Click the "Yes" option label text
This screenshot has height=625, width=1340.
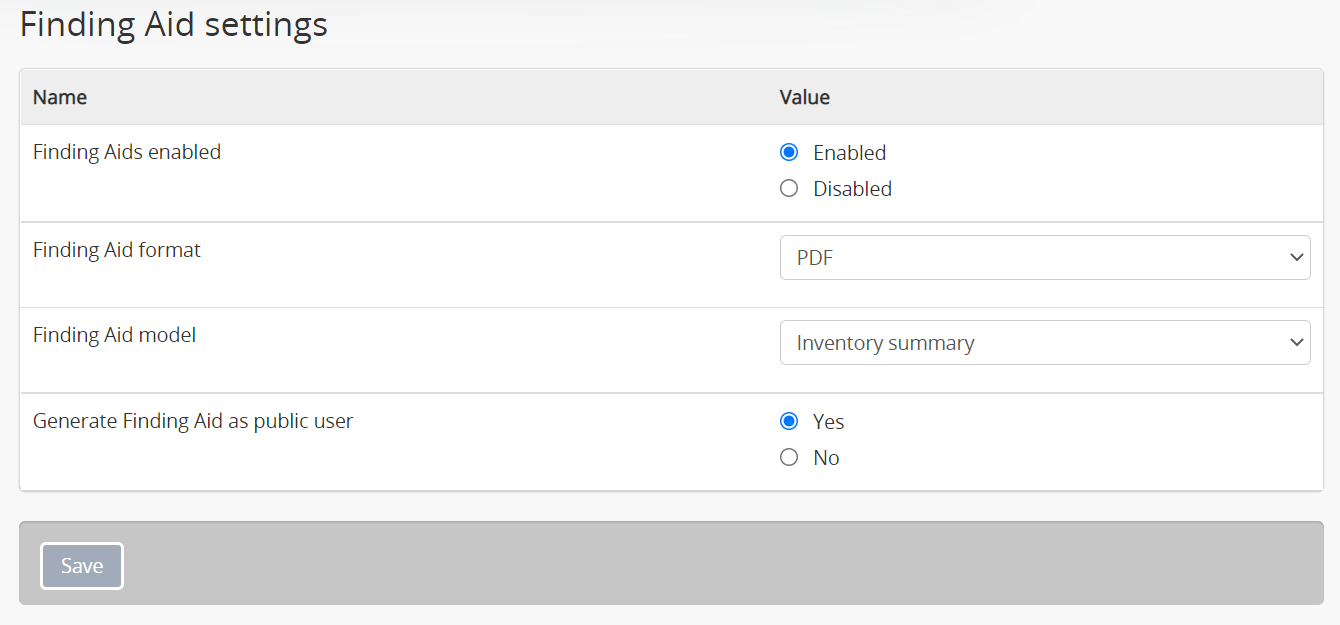(x=828, y=422)
